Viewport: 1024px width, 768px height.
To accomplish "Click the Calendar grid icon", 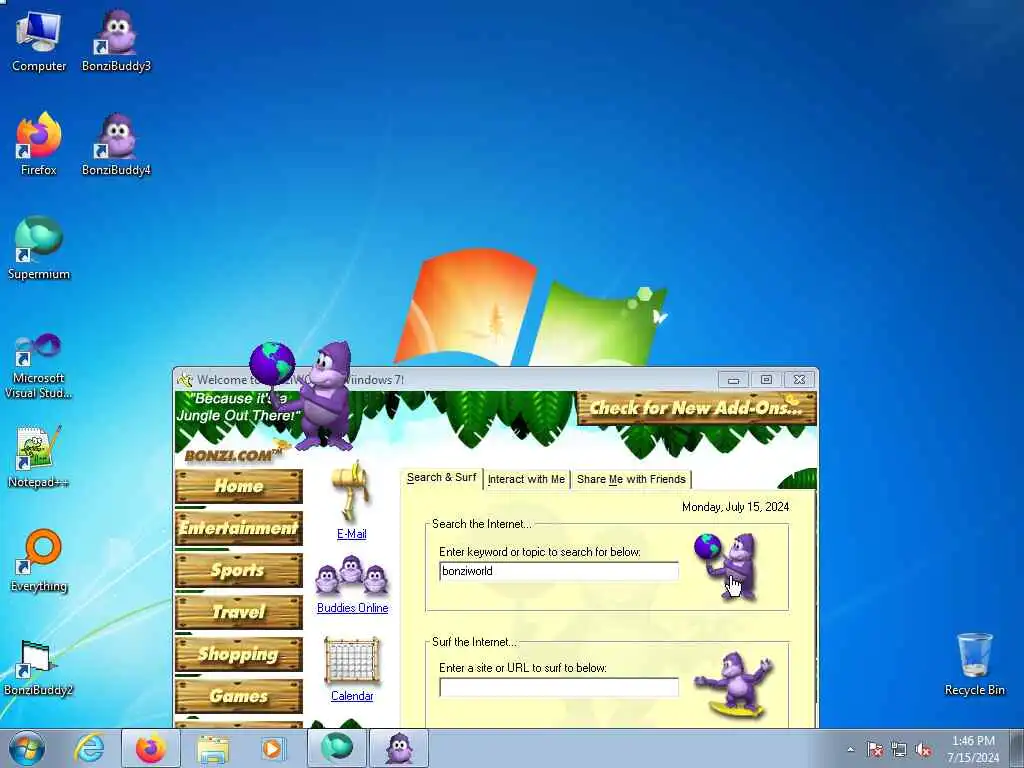I will coord(351,661).
